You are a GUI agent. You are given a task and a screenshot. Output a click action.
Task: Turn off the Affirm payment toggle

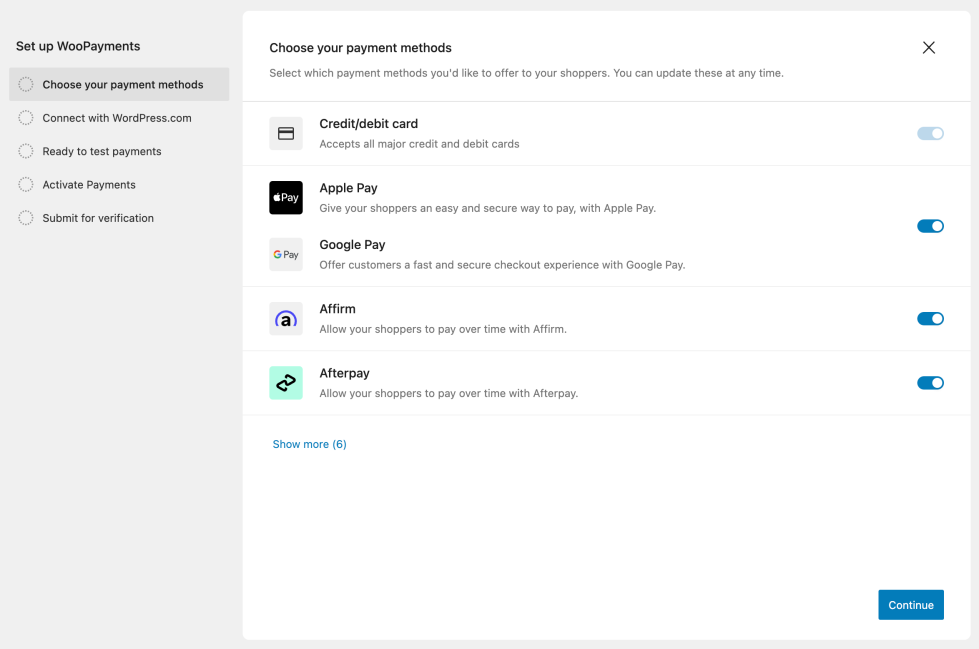click(x=930, y=319)
